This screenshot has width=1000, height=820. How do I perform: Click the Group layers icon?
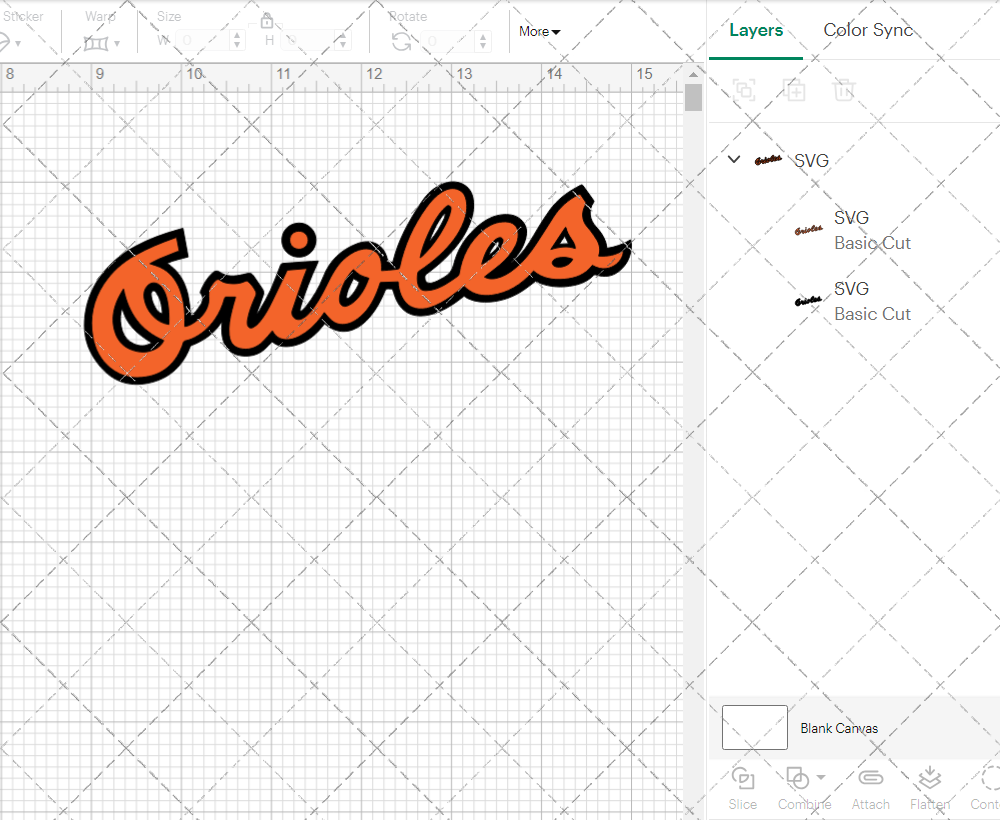(743, 91)
